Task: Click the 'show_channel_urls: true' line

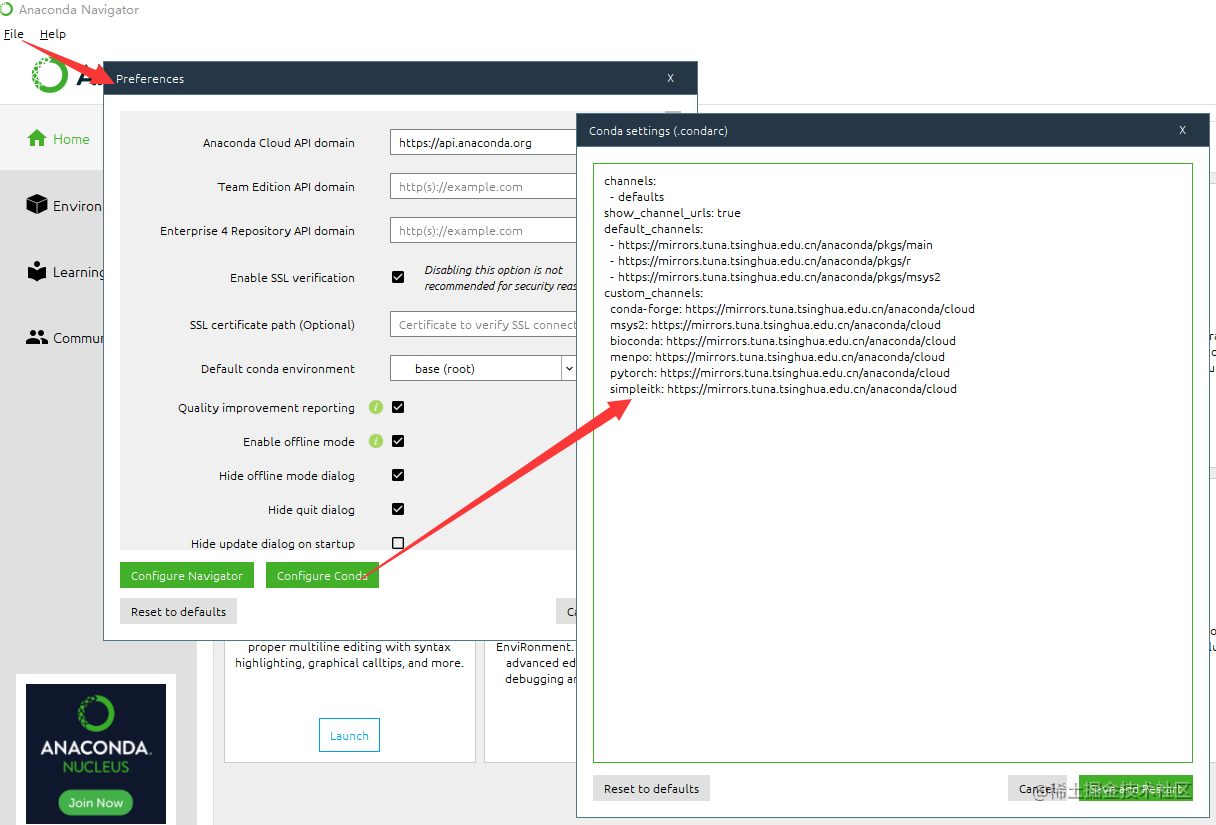Action: 672,213
